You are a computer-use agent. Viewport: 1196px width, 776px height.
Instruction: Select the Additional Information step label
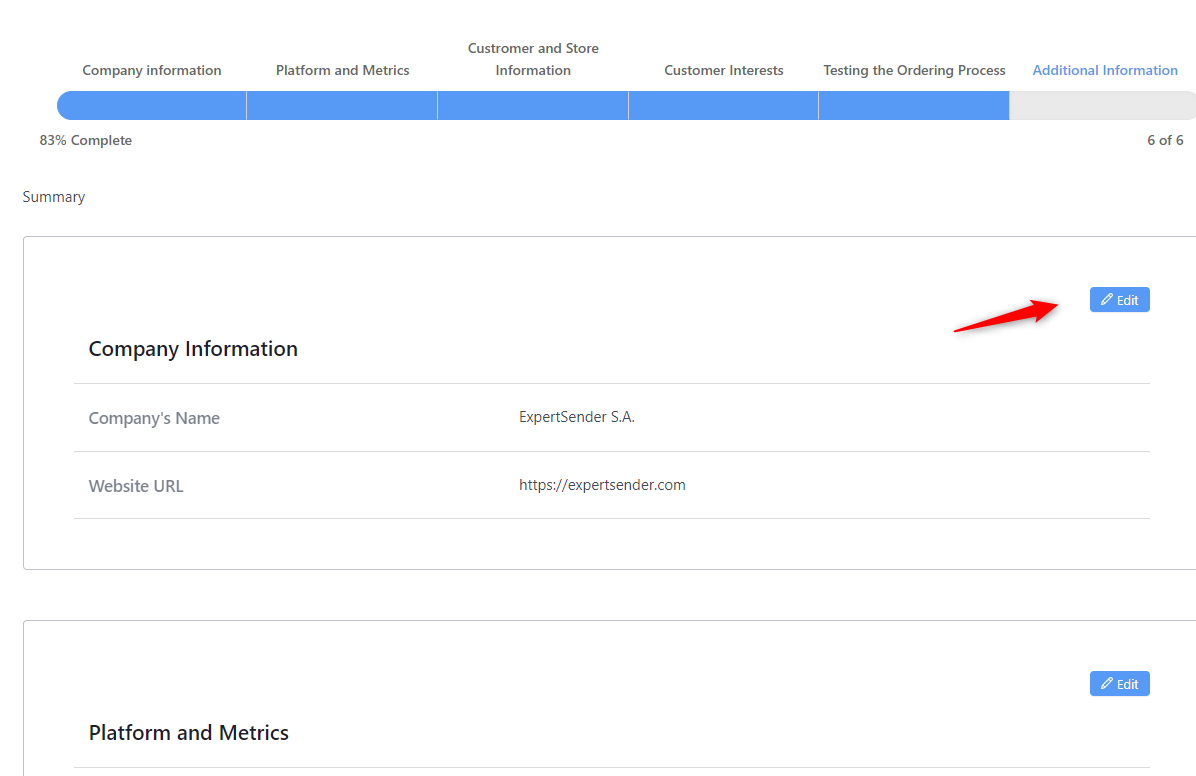coord(1105,71)
